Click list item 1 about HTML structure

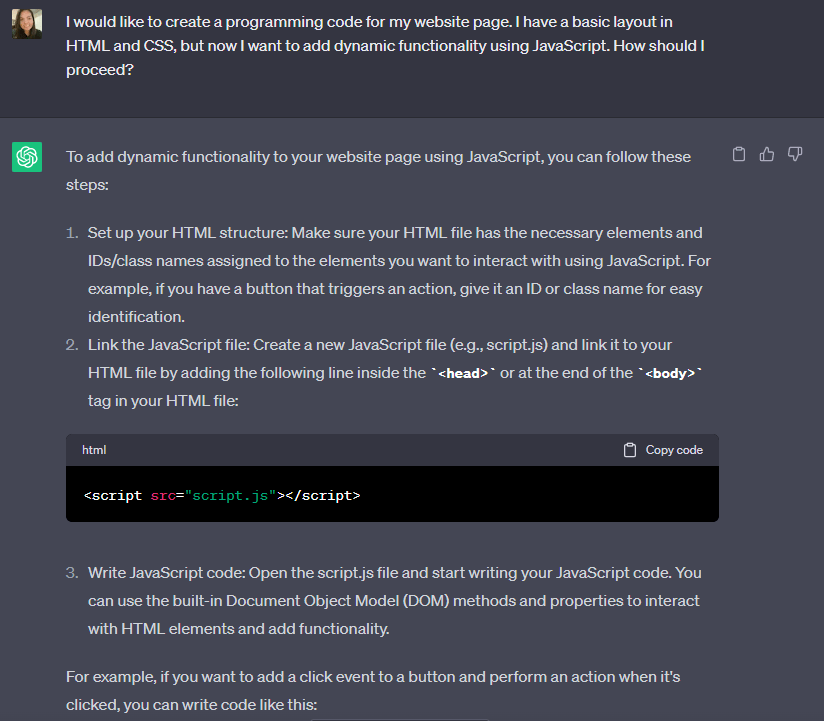[x=399, y=275]
